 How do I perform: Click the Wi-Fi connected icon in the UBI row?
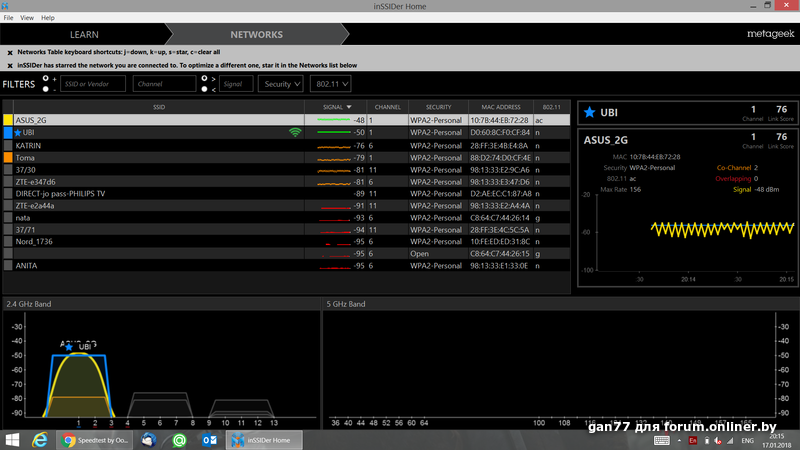coord(295,132)
